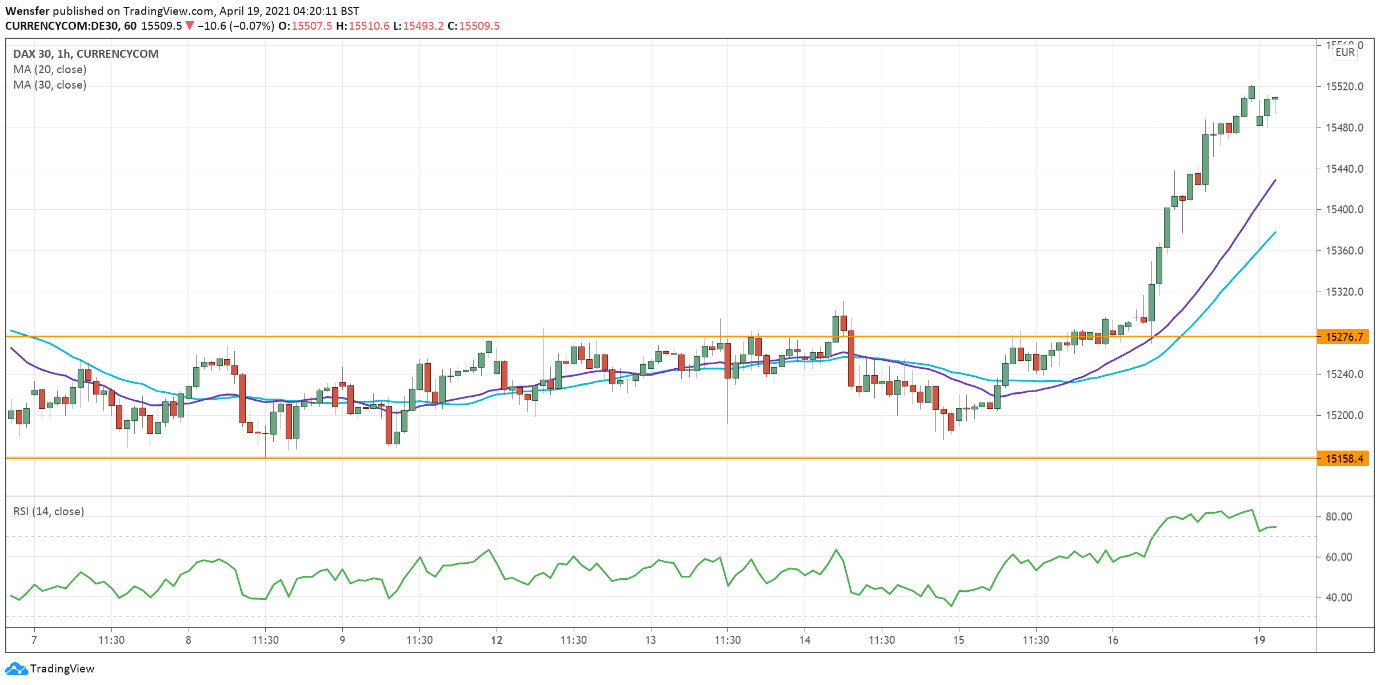Image resolution: width=1380 pixels, height=685 pixels.
Task: Click the date label 12 on time axis
Action: [496, 640]
